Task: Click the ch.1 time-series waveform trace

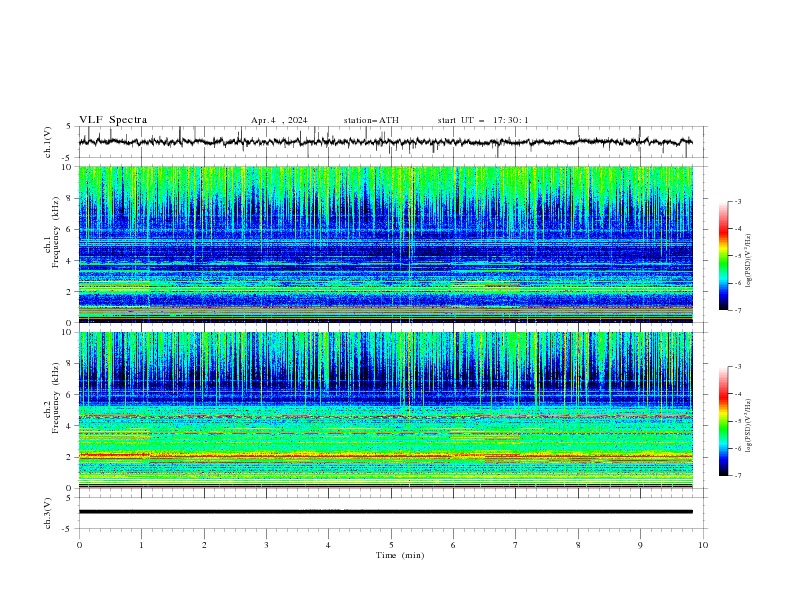Action: [385, 142]
